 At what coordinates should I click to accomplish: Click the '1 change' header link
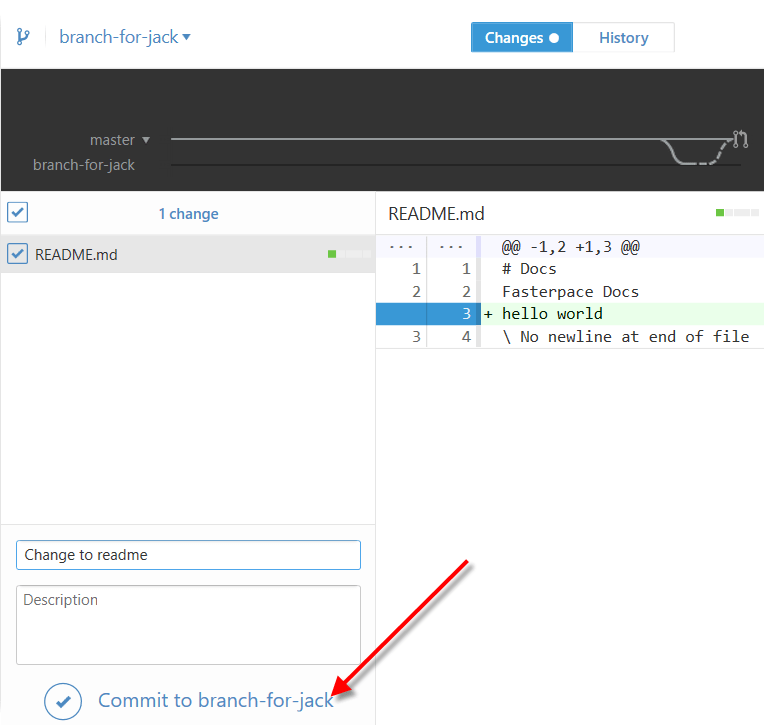[x=189, y=214]
